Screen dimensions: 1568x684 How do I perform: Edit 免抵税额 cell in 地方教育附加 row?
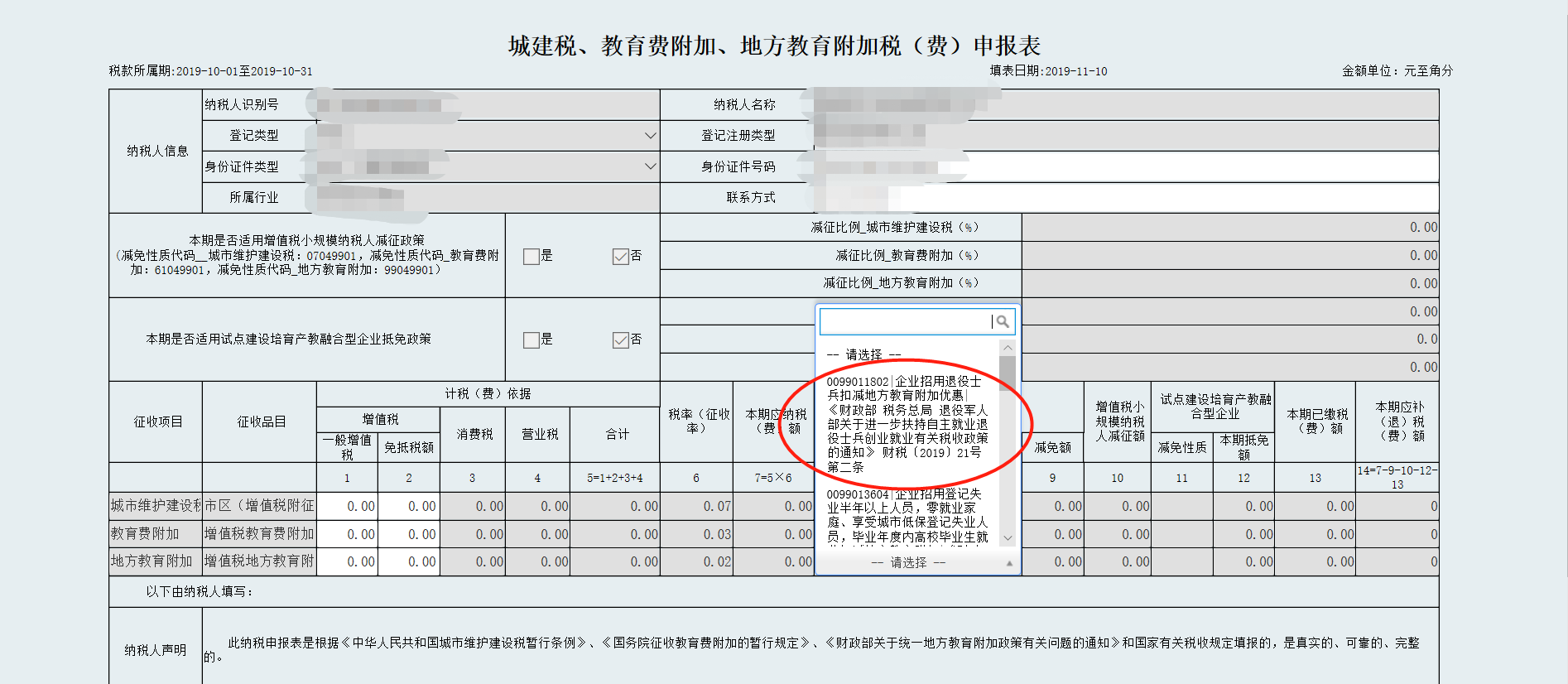coord(409,561)
